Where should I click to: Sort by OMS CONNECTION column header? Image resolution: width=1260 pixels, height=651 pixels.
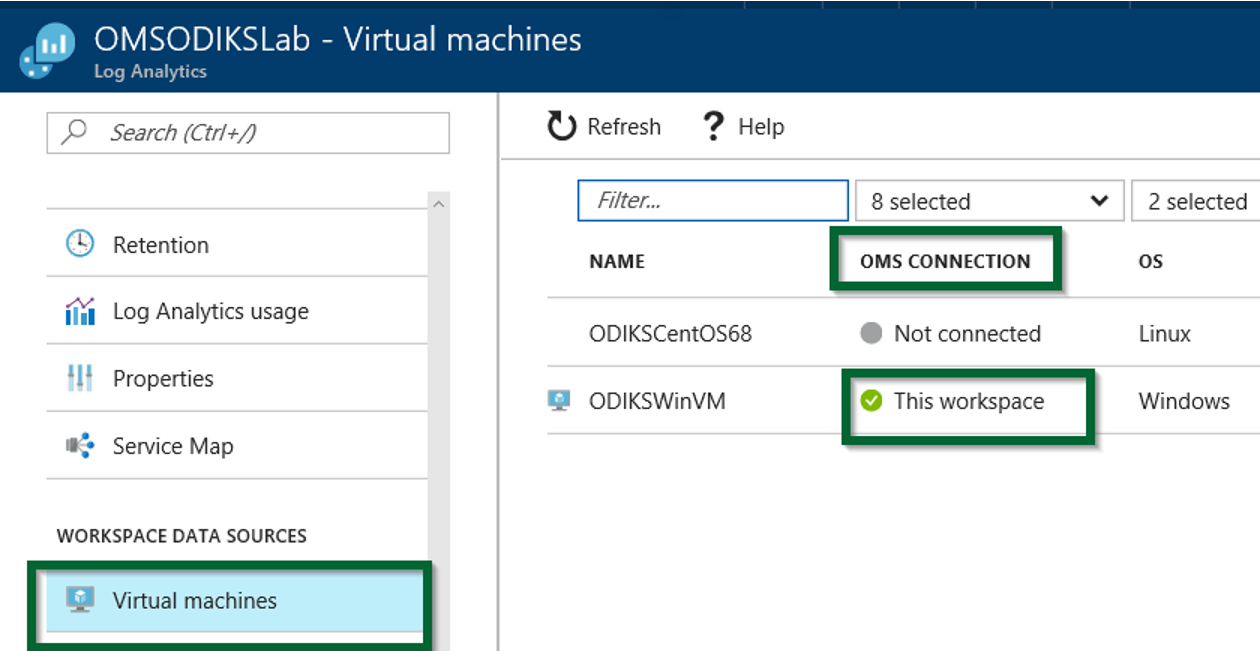click(x=945, y=261)
